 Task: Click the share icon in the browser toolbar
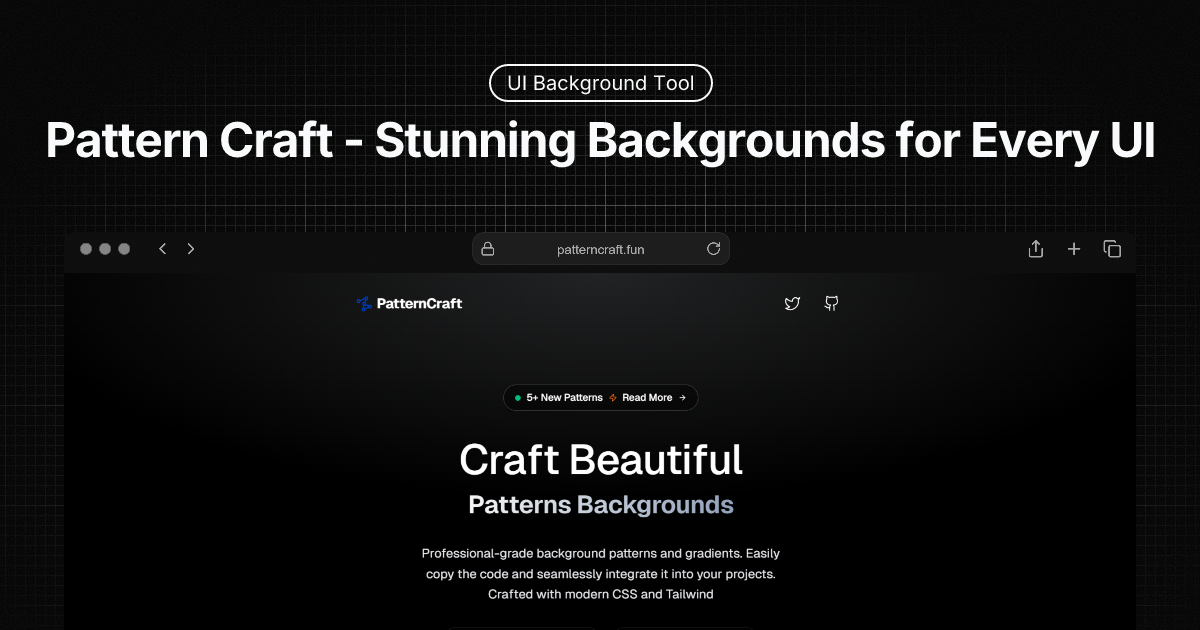coord(1035,248)
